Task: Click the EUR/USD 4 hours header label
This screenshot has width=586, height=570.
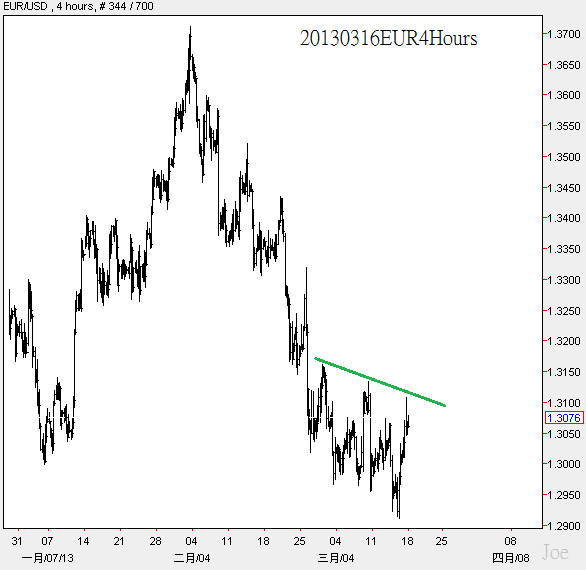Action: 78,6
